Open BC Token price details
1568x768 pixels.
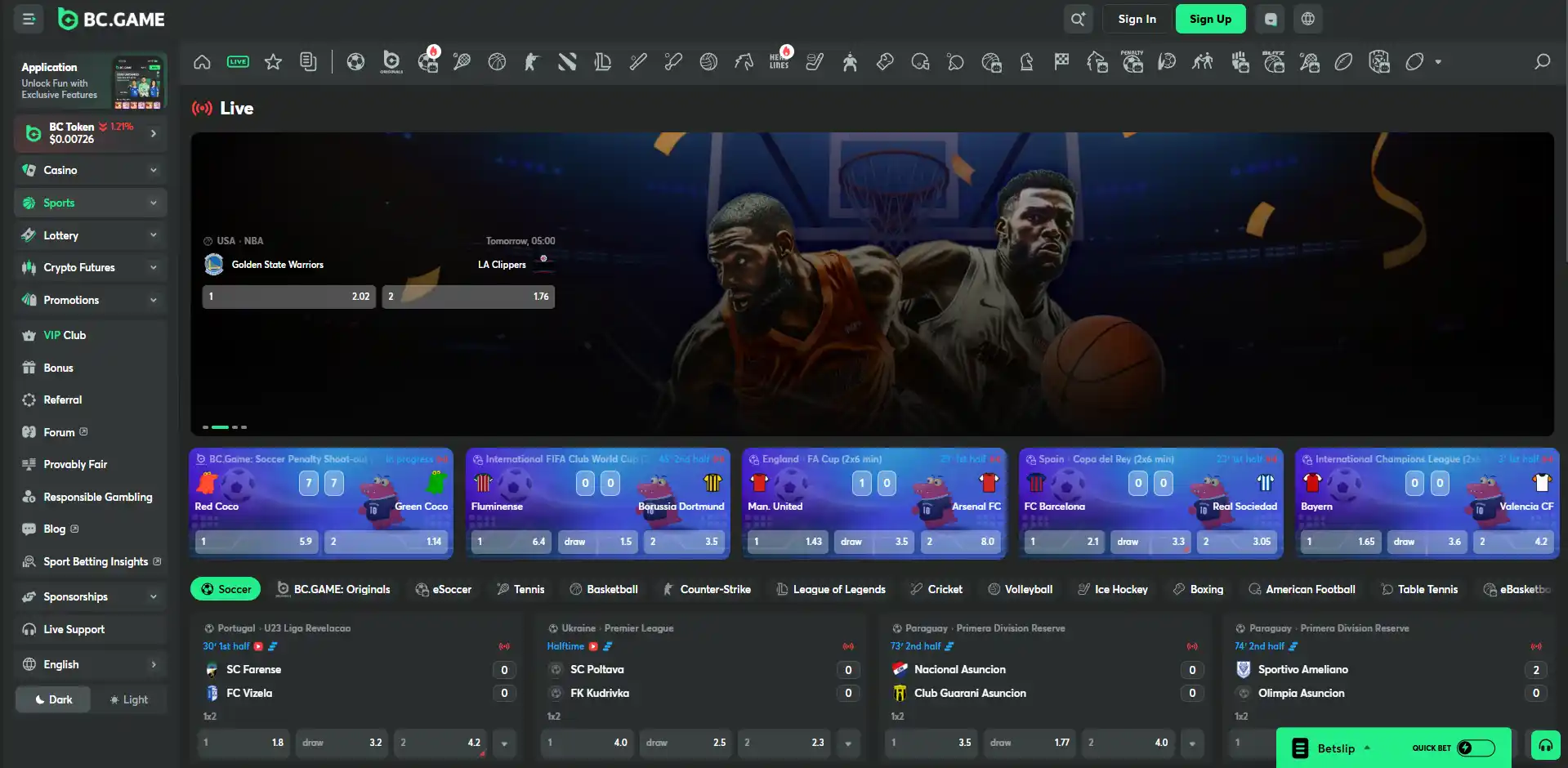click(x=91, y=133)
